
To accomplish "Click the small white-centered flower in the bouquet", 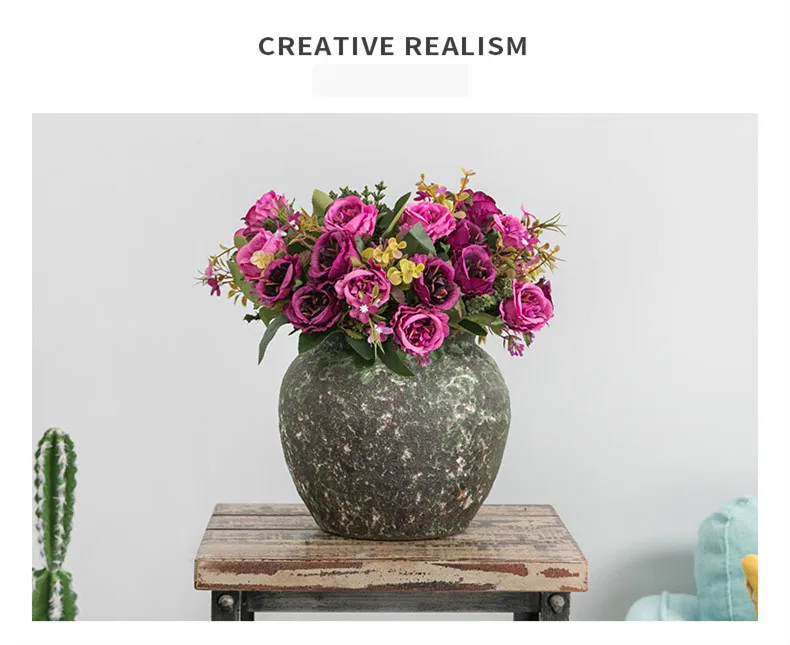I will 364,308.
